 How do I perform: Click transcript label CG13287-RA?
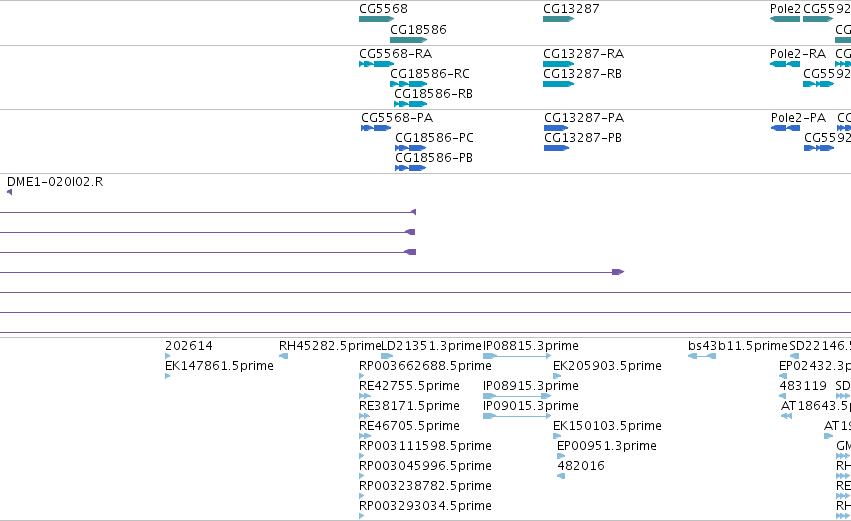(583, 54)
